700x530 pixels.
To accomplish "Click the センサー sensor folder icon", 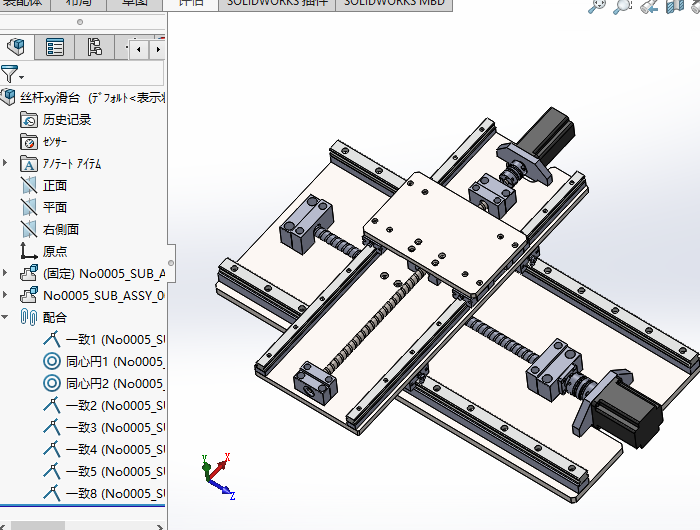I will click(29, 142).
